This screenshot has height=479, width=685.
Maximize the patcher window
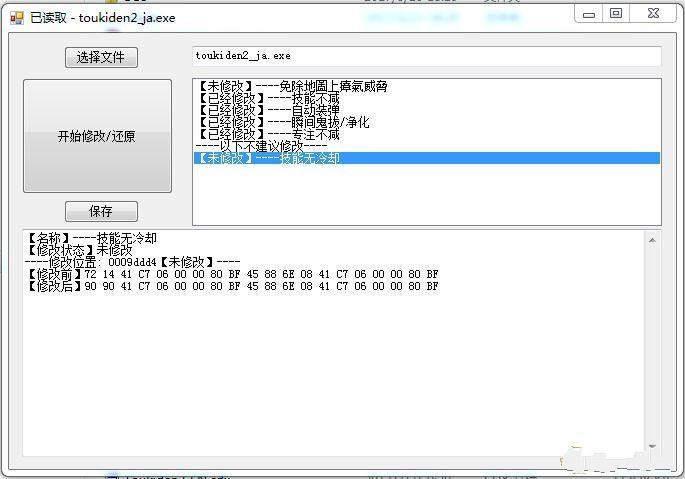616,14
